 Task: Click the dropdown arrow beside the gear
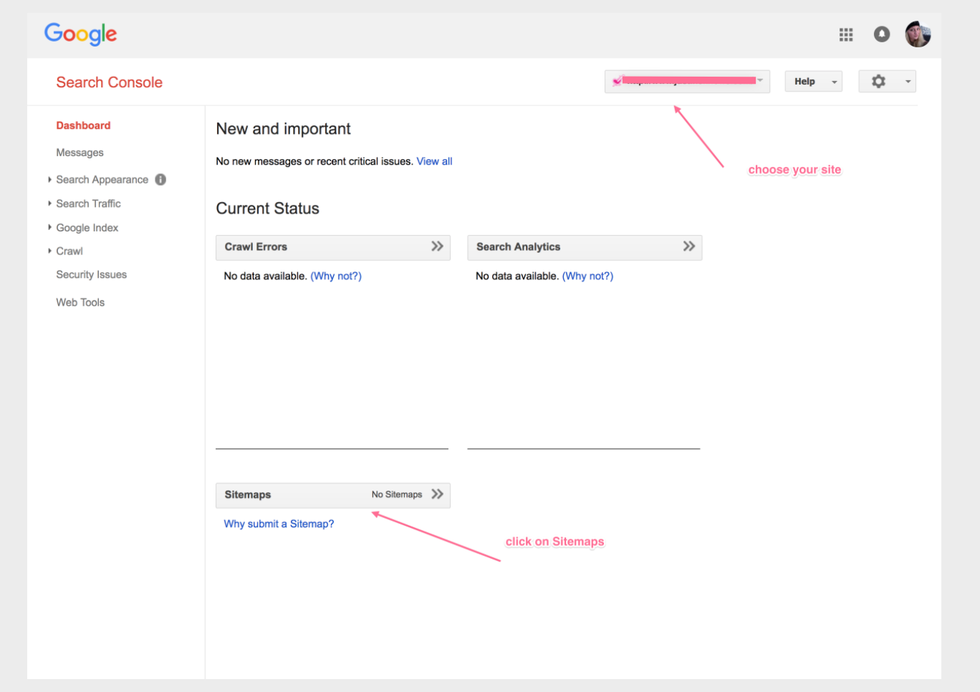tap(908, 81)
